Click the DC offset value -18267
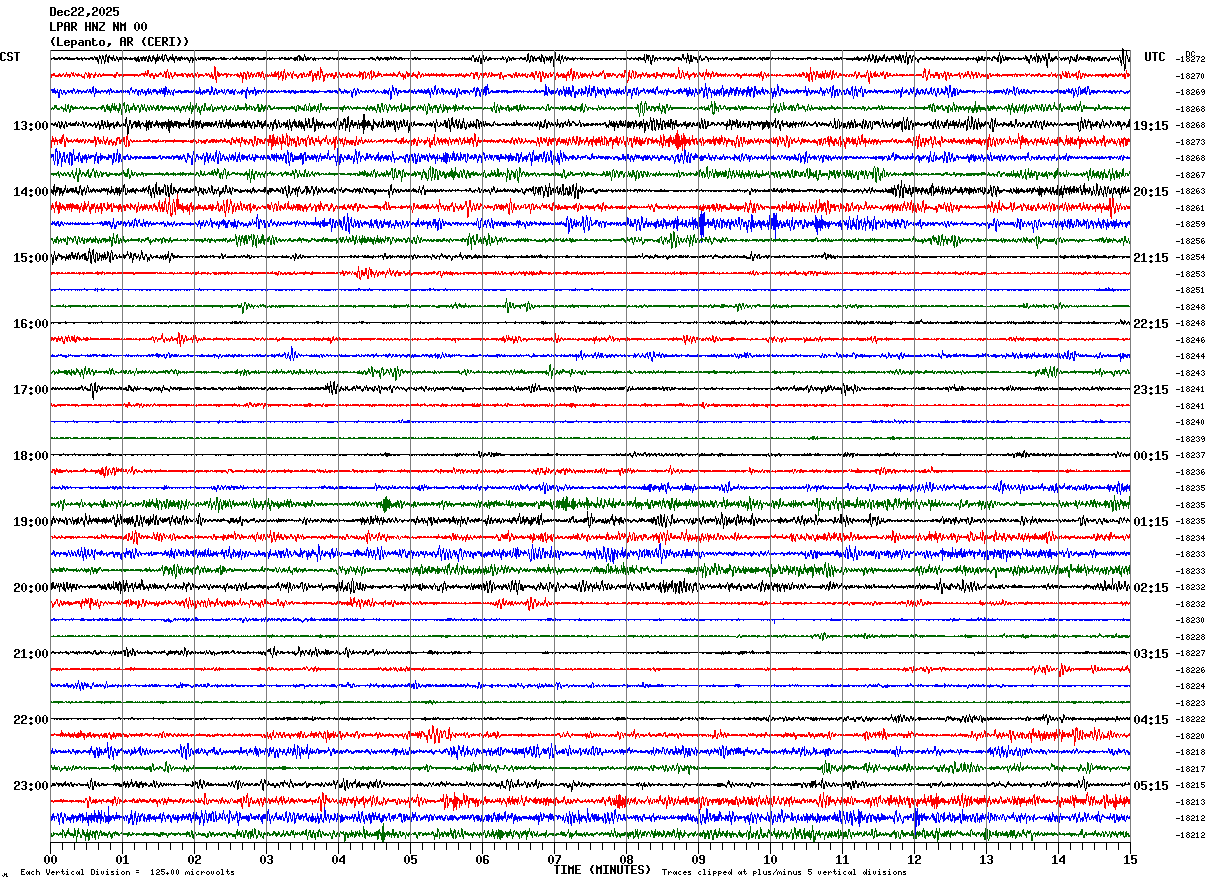This screenshot has height=886, width=1210. (x=1191, y=175)
